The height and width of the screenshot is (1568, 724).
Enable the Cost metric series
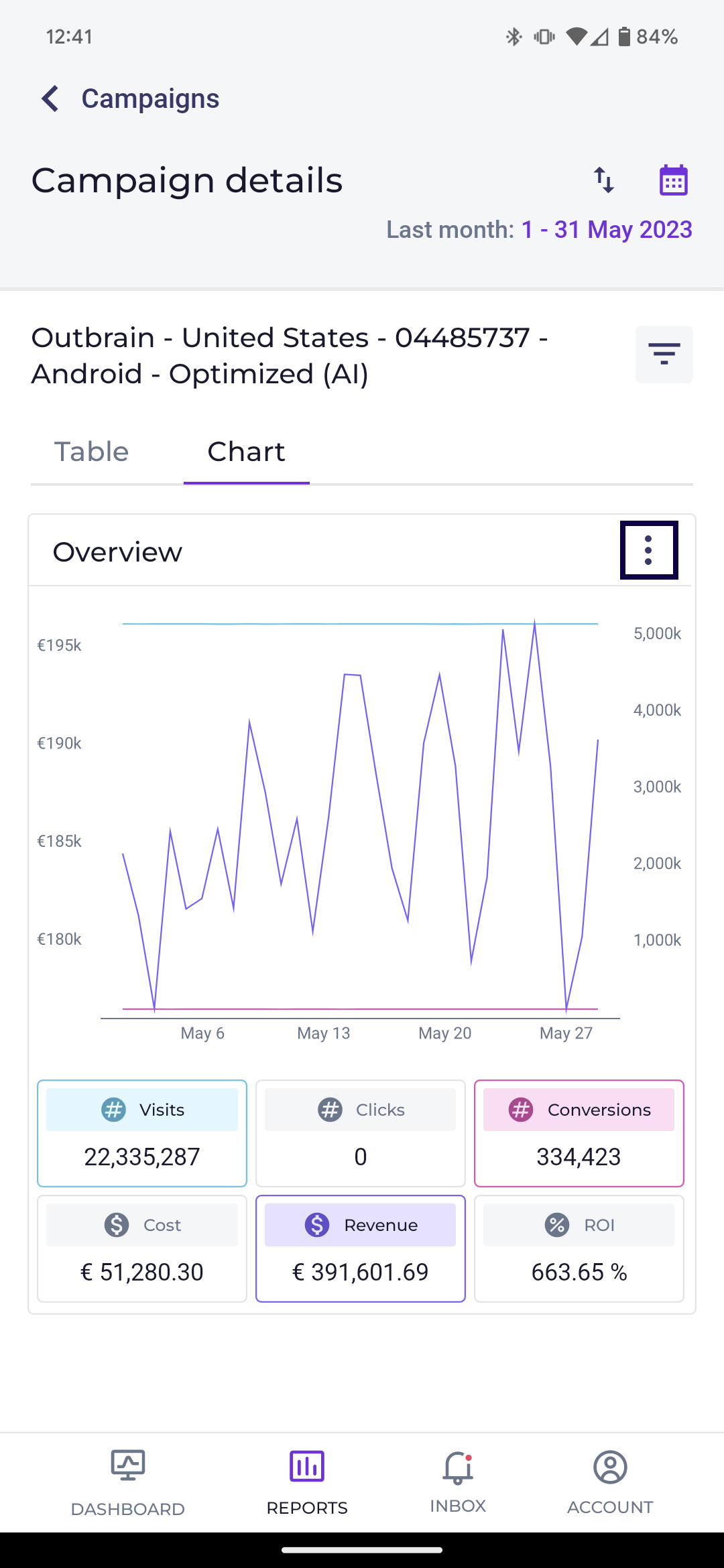click(142, 1248)
